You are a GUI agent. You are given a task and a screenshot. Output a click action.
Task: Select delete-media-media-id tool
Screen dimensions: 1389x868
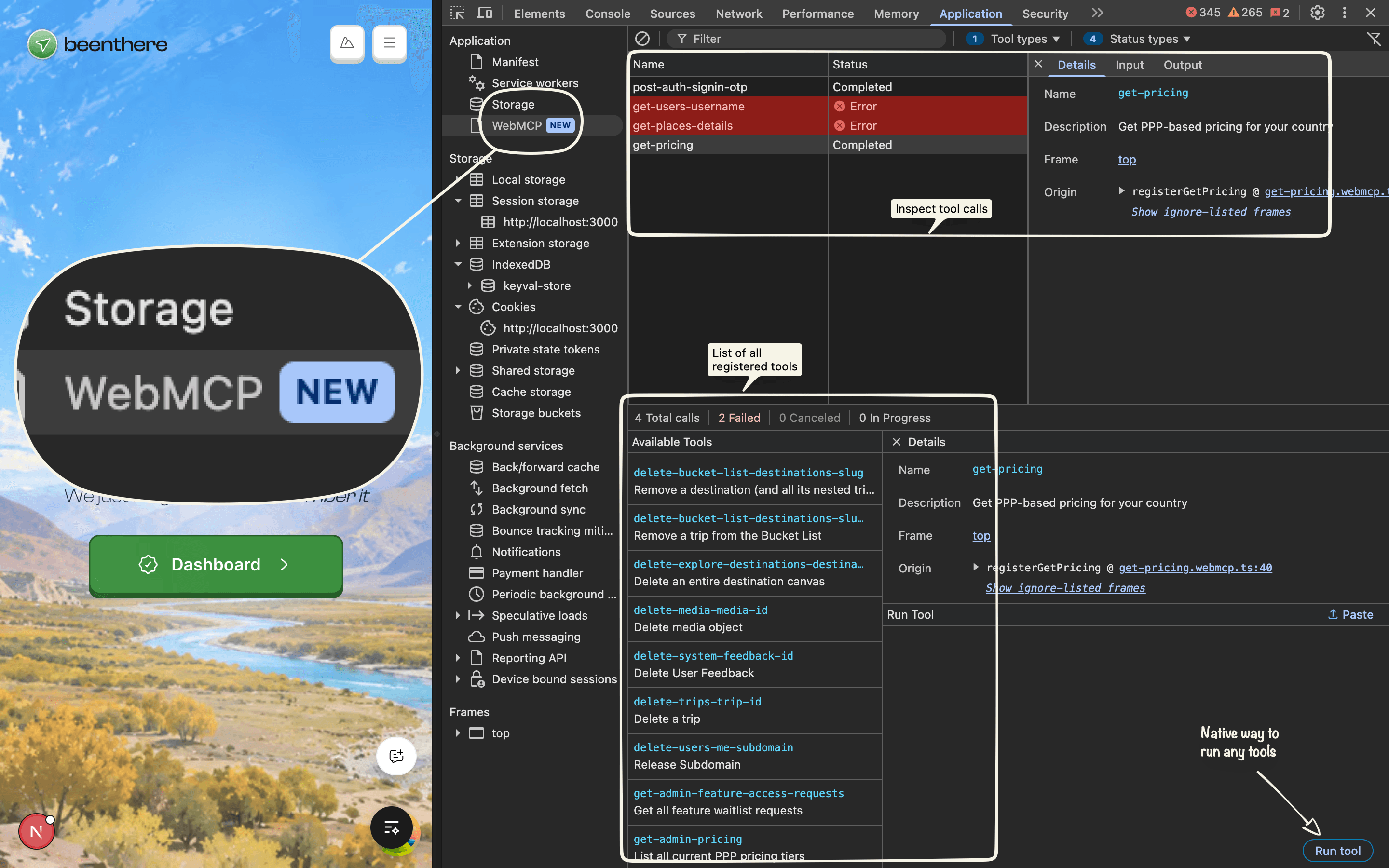point(755,618)
